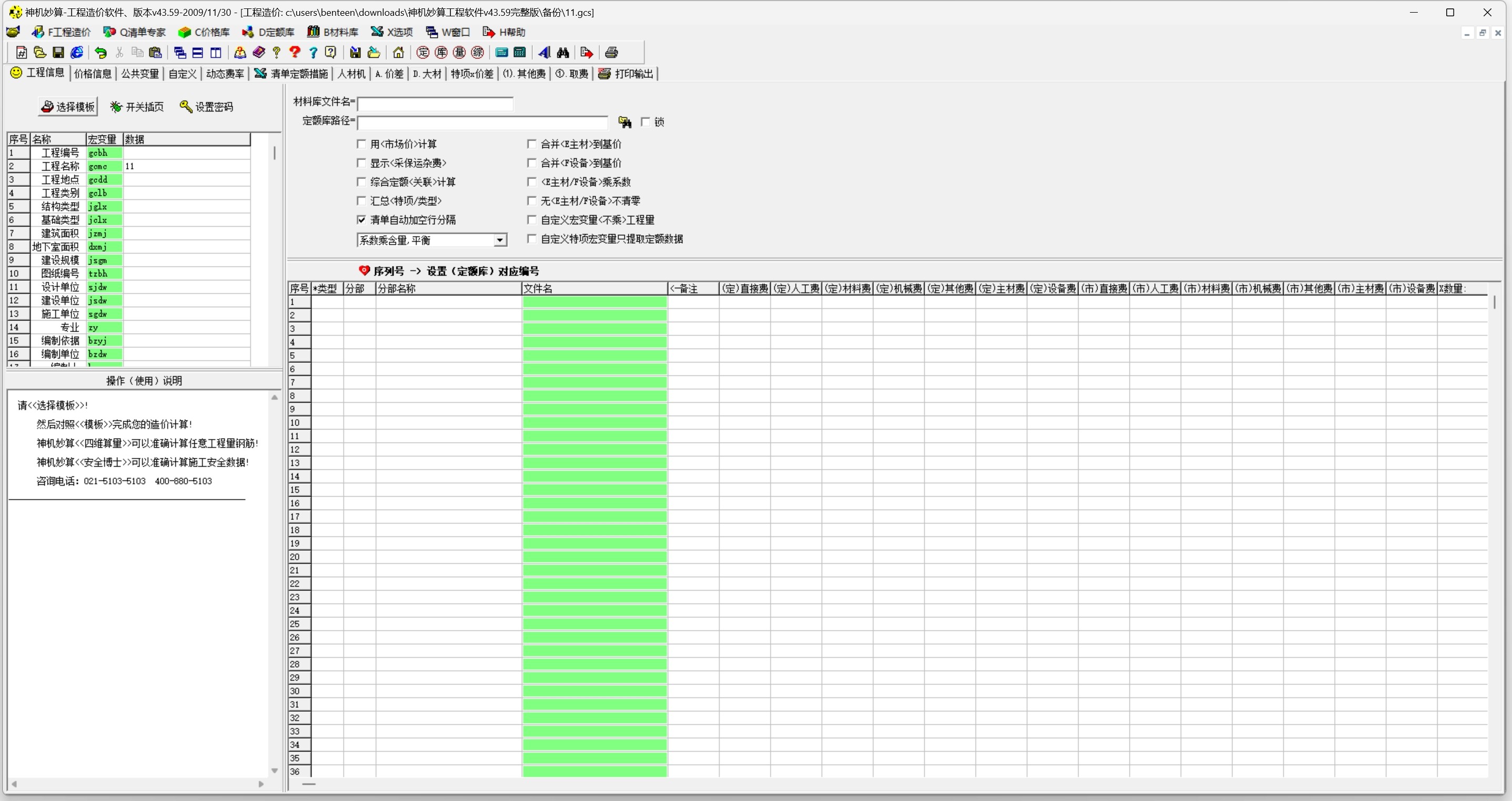The image size is (1512, 801).
Task: Click the save floppy disk toolbar icon
Action: pyautogui.click(x=58, y=53)
